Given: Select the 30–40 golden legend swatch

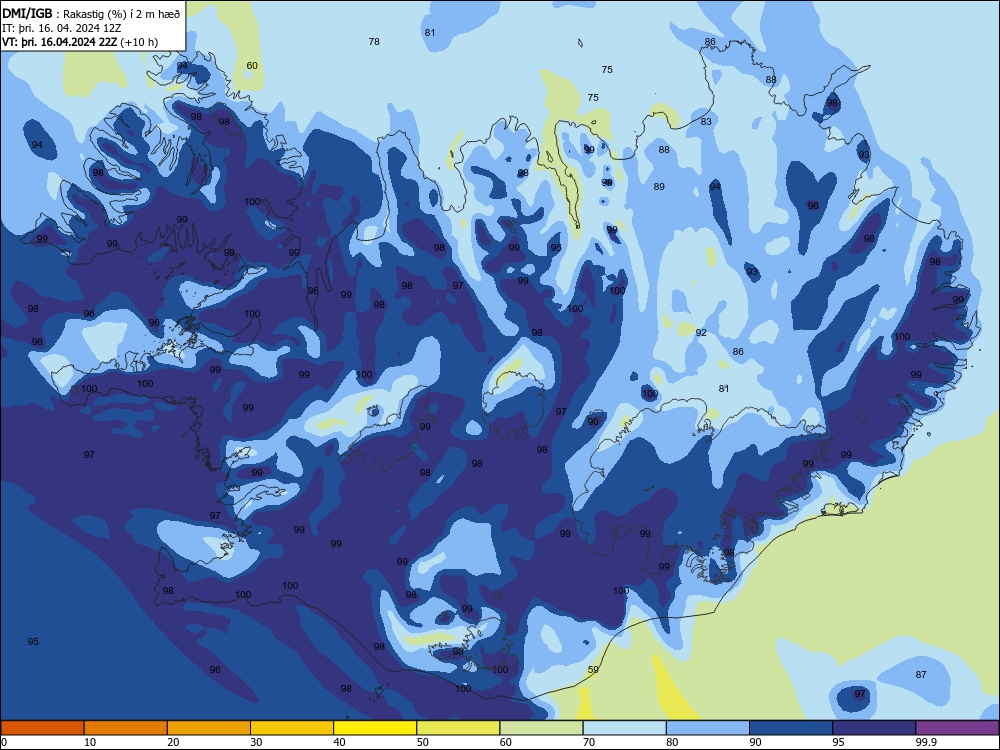Looking at the screenshot, I should 292,728.
